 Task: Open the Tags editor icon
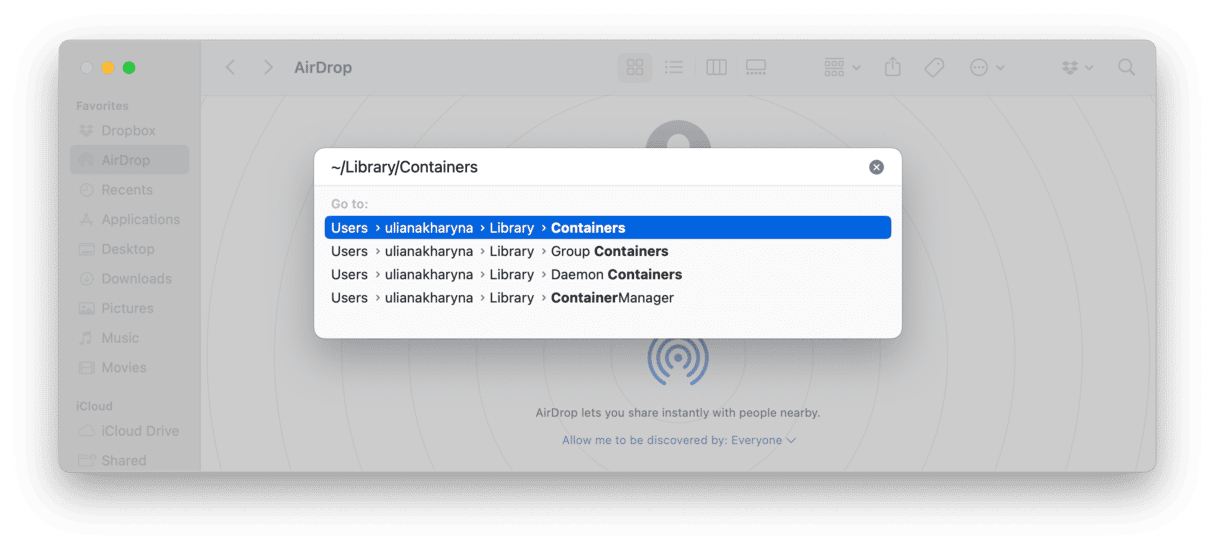pyautogui.click(x=934, y=68)
